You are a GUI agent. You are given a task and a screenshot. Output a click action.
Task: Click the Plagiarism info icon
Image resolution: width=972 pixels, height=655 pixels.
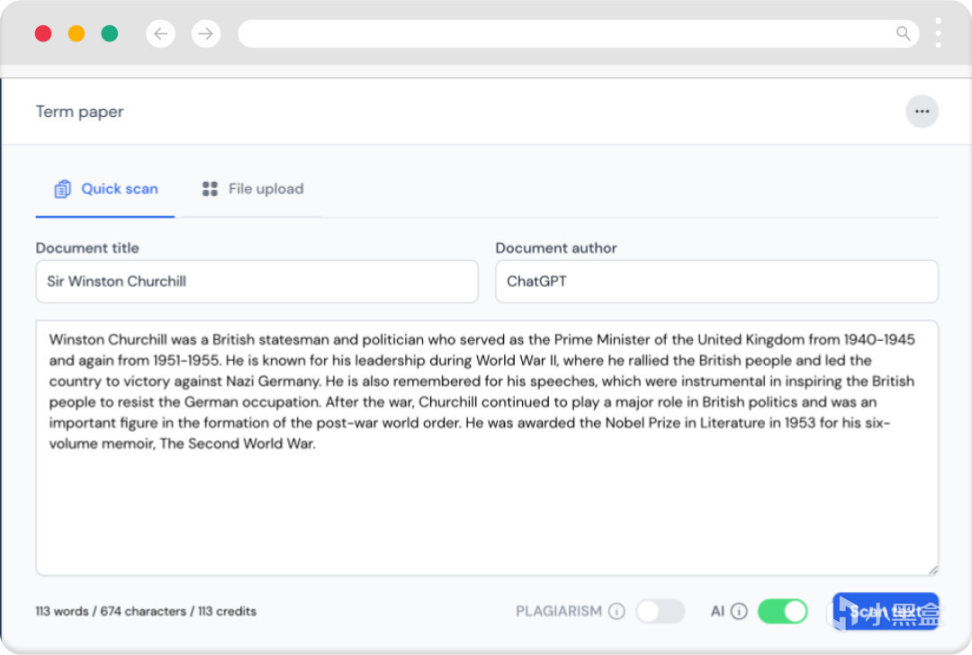pos(617,611)
